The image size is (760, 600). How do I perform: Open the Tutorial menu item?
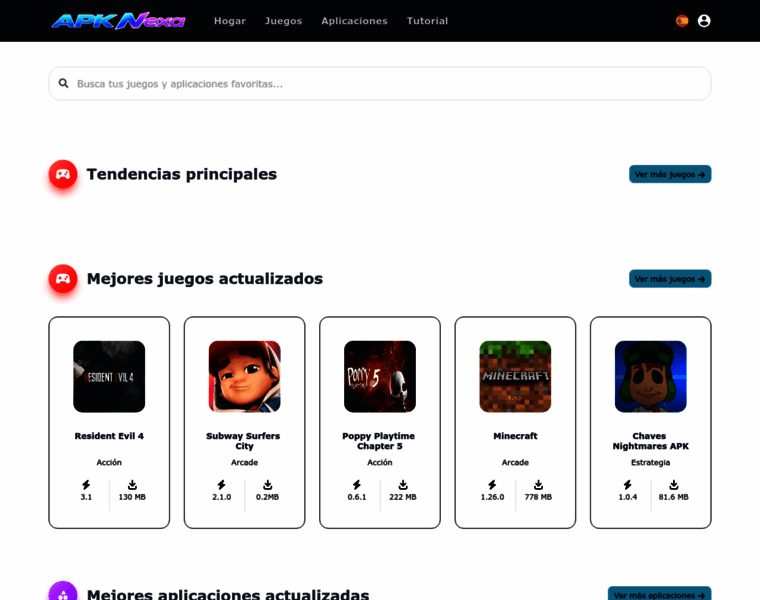coord(428,21)
